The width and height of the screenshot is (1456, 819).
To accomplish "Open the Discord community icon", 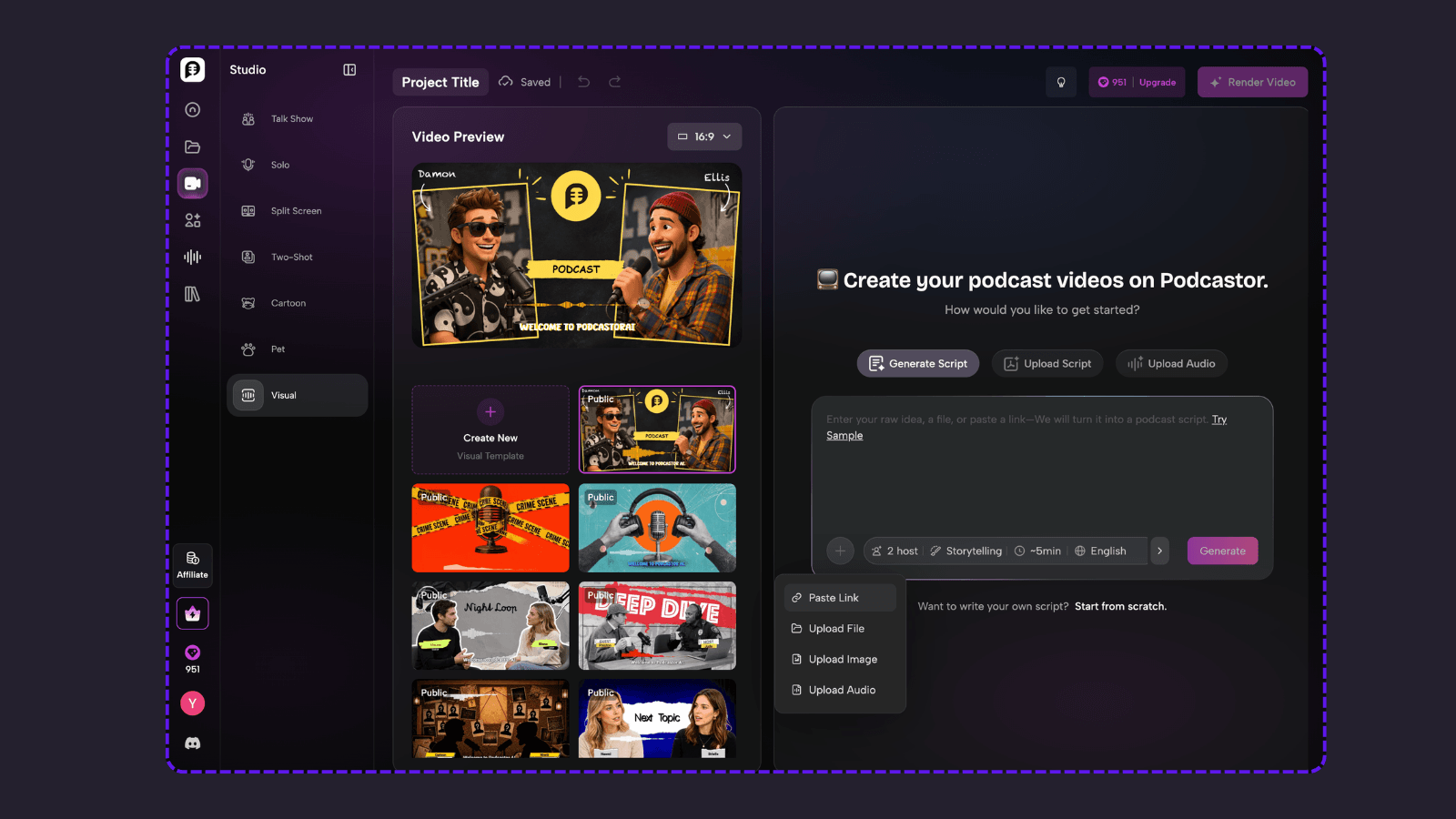I will pos(192,743).
